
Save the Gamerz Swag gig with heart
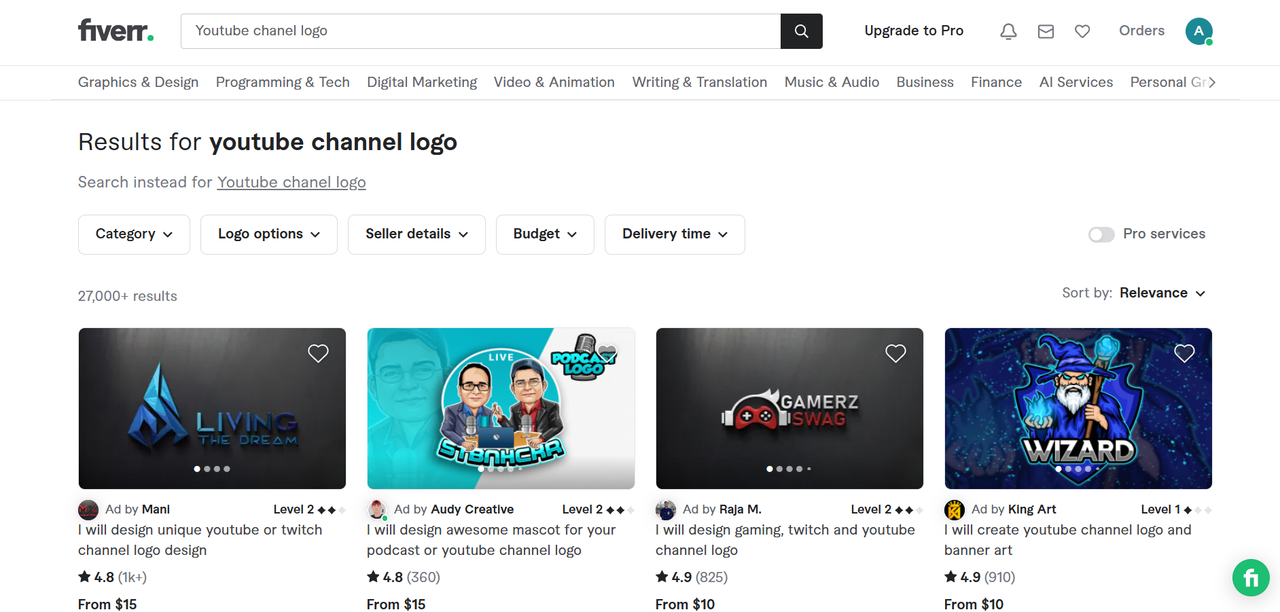pyautogui.click(x=896, y=353)
